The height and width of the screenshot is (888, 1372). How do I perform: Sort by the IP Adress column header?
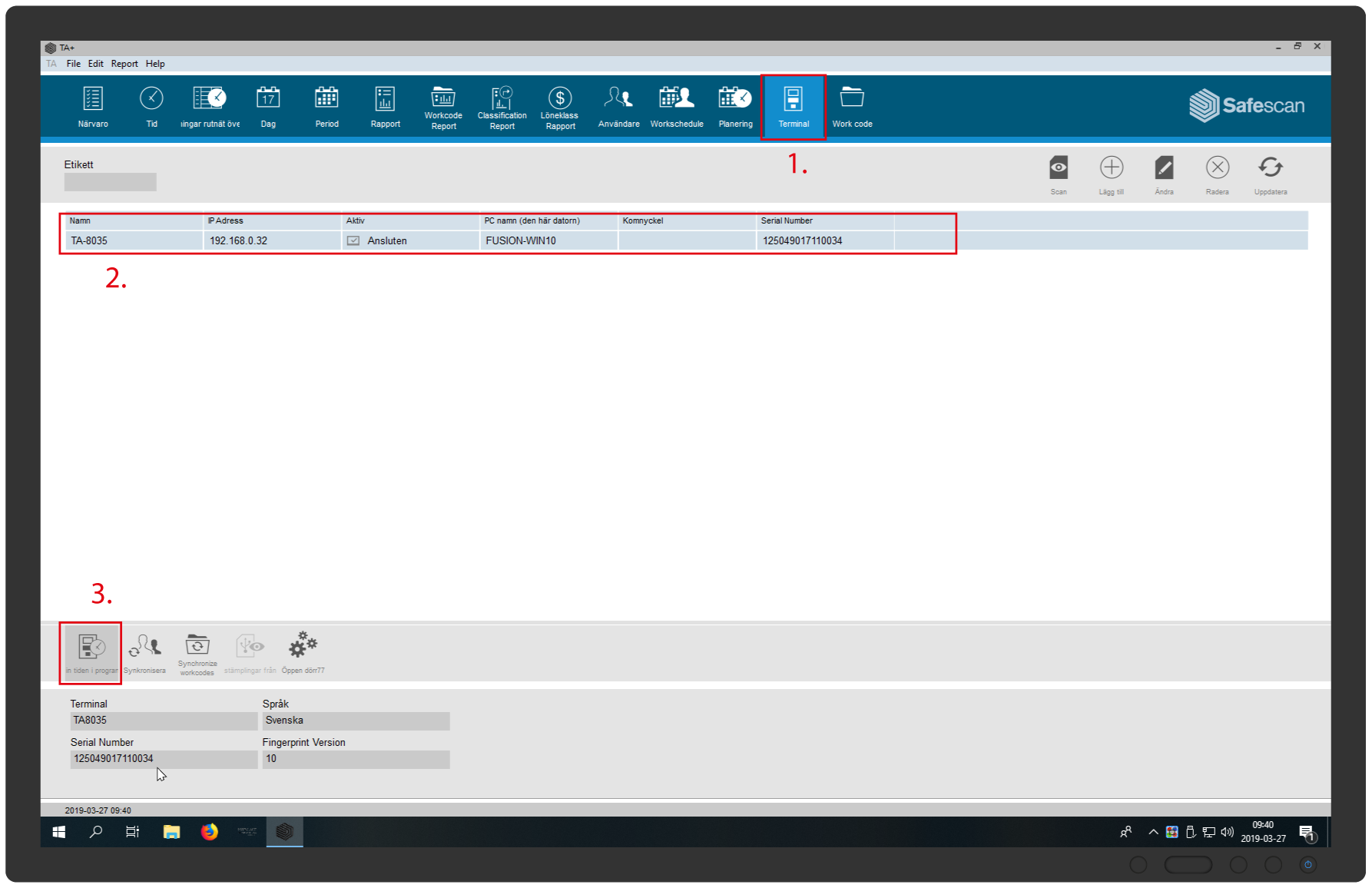273,221
